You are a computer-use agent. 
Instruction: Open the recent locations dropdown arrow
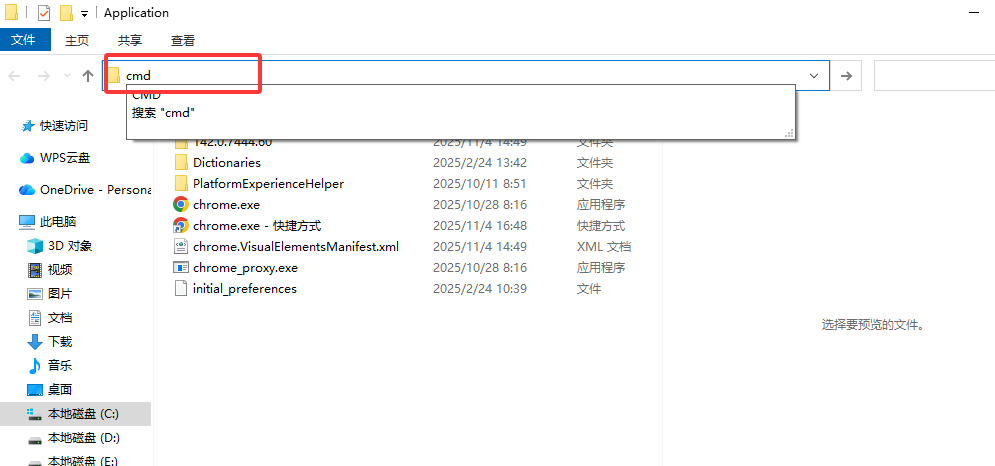tap(67, 76)
